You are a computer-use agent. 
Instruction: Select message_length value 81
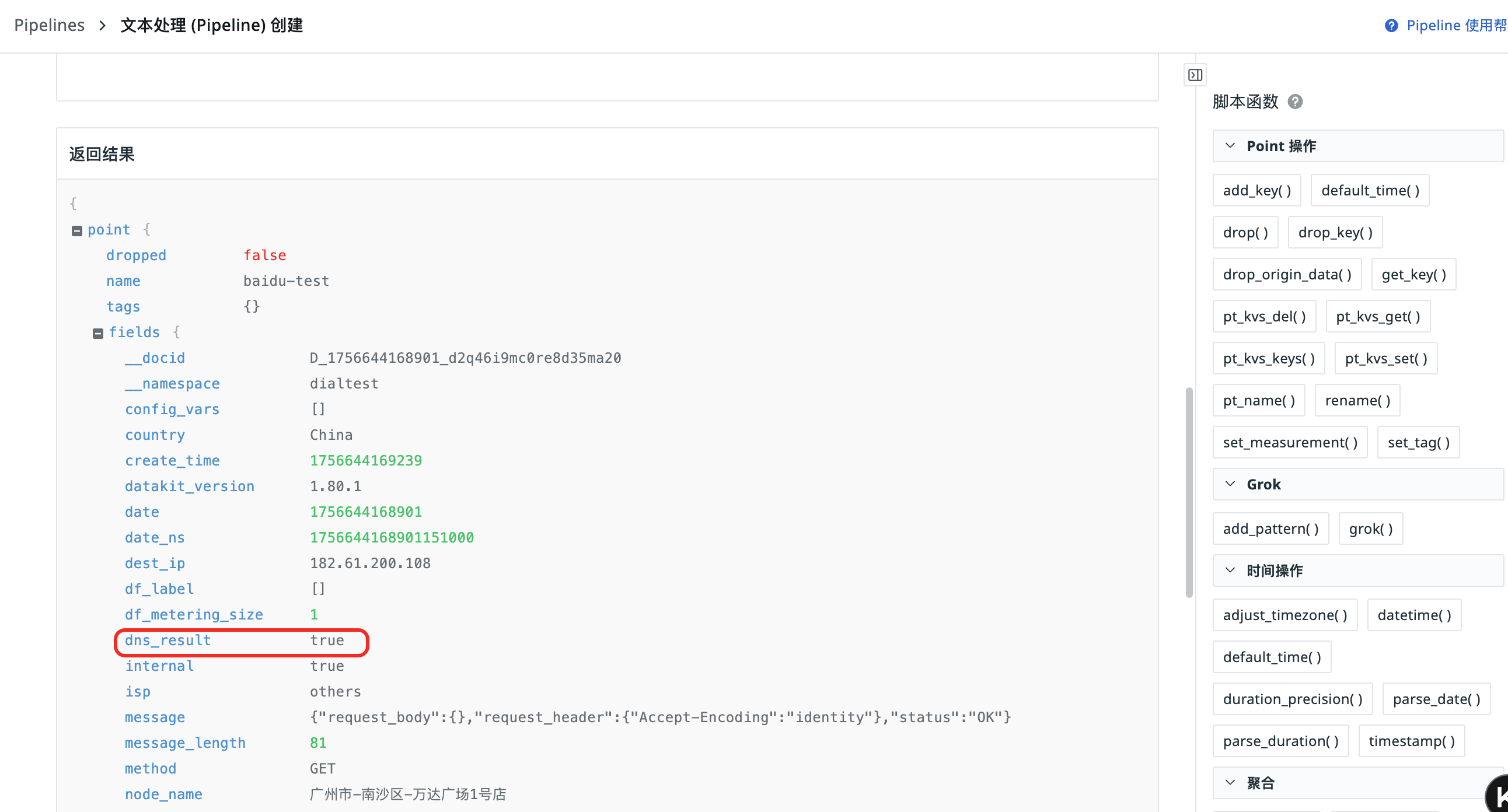pyautogui.click(x=318, y=743)
